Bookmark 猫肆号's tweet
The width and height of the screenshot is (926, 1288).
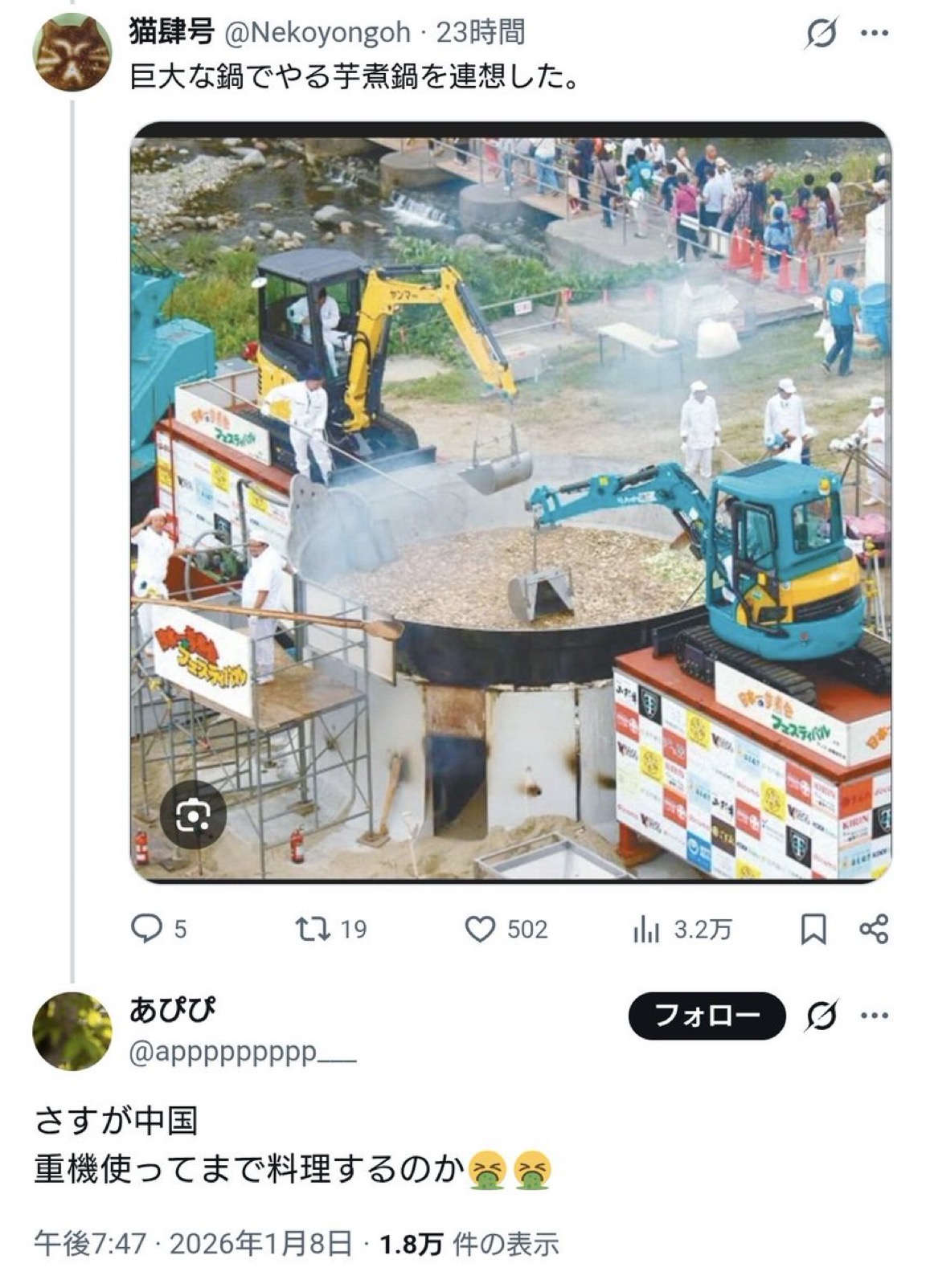813,929
